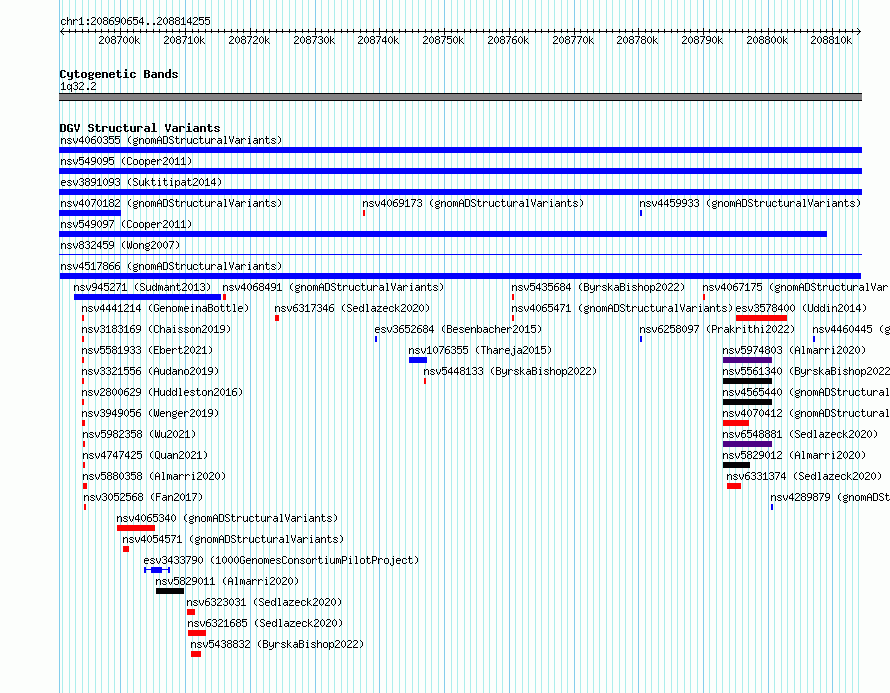This screenshot has width=890, height=693.
Task: Open variant nsv3321556 Audano2019 label
Action: (150, 371)
